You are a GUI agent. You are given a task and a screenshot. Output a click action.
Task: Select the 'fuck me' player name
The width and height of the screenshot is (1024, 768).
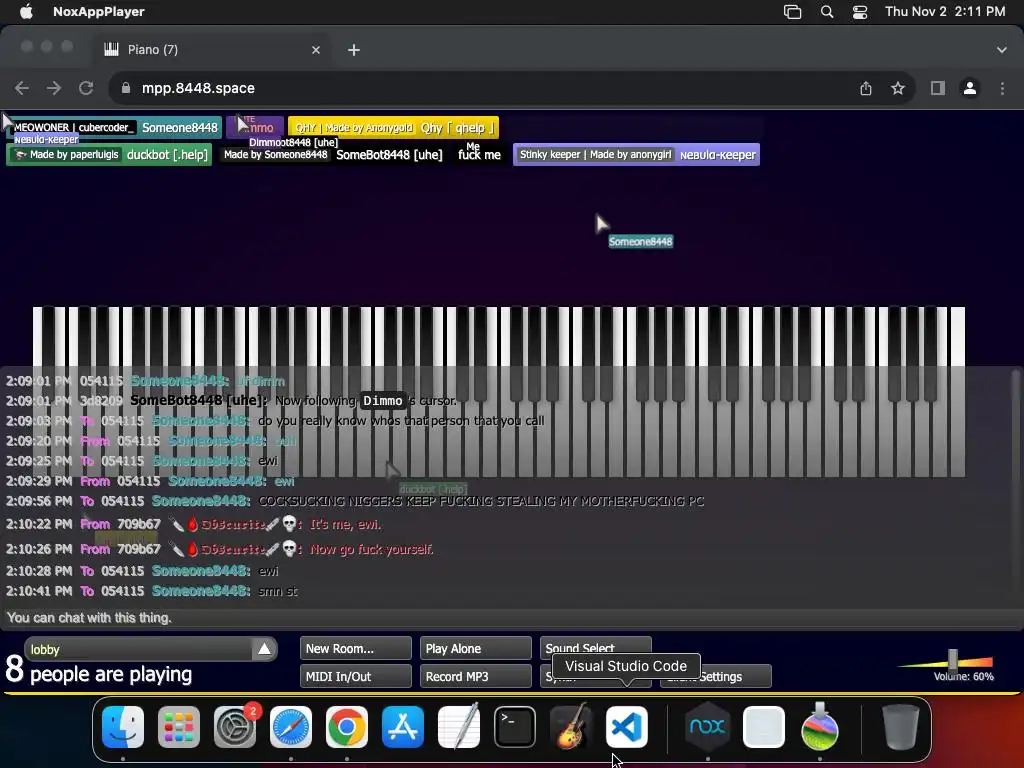[479, 155]
